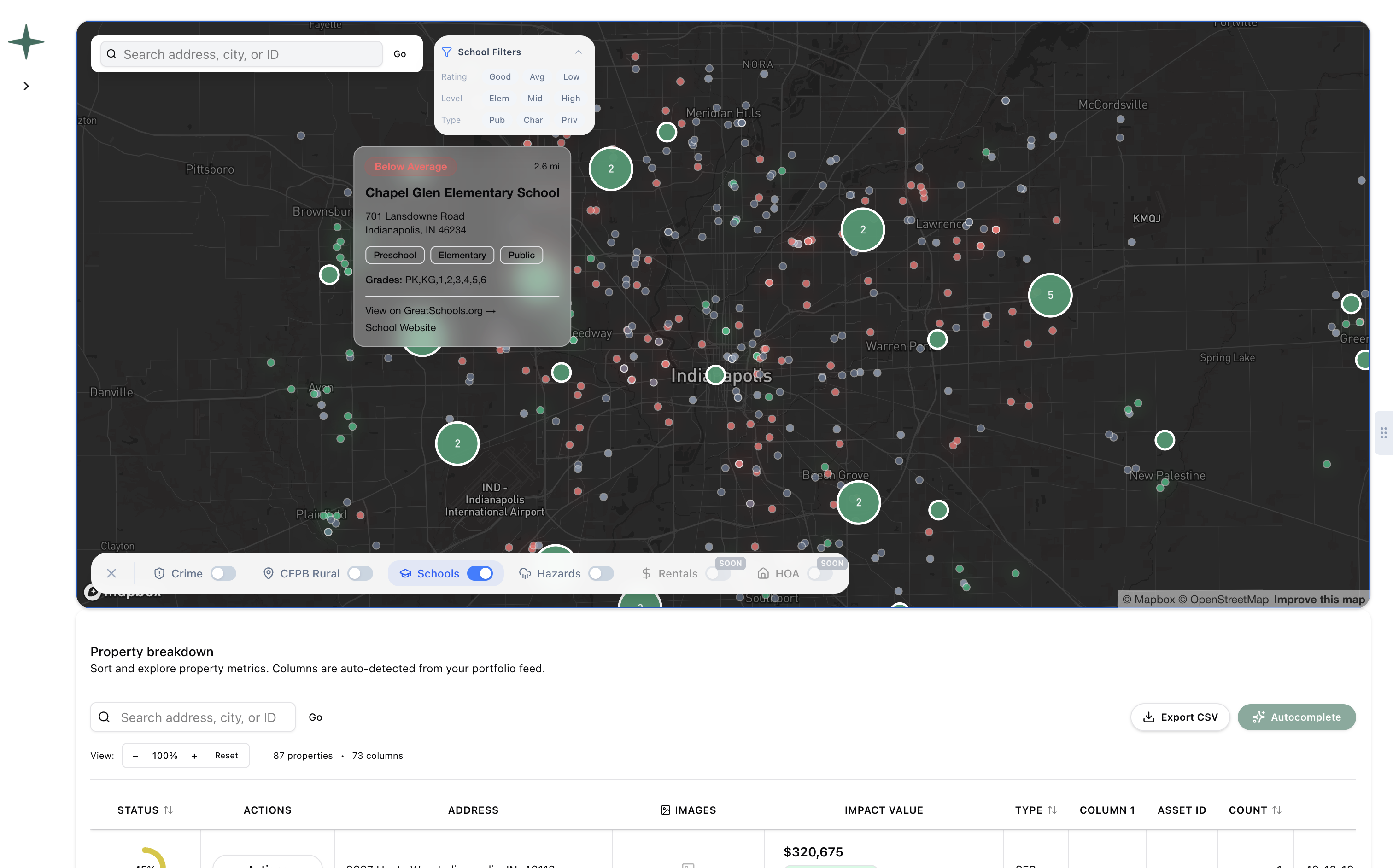1393x868 pixels.
Task: Click the School Filters funnel icon
Action: tap(446, 52)
